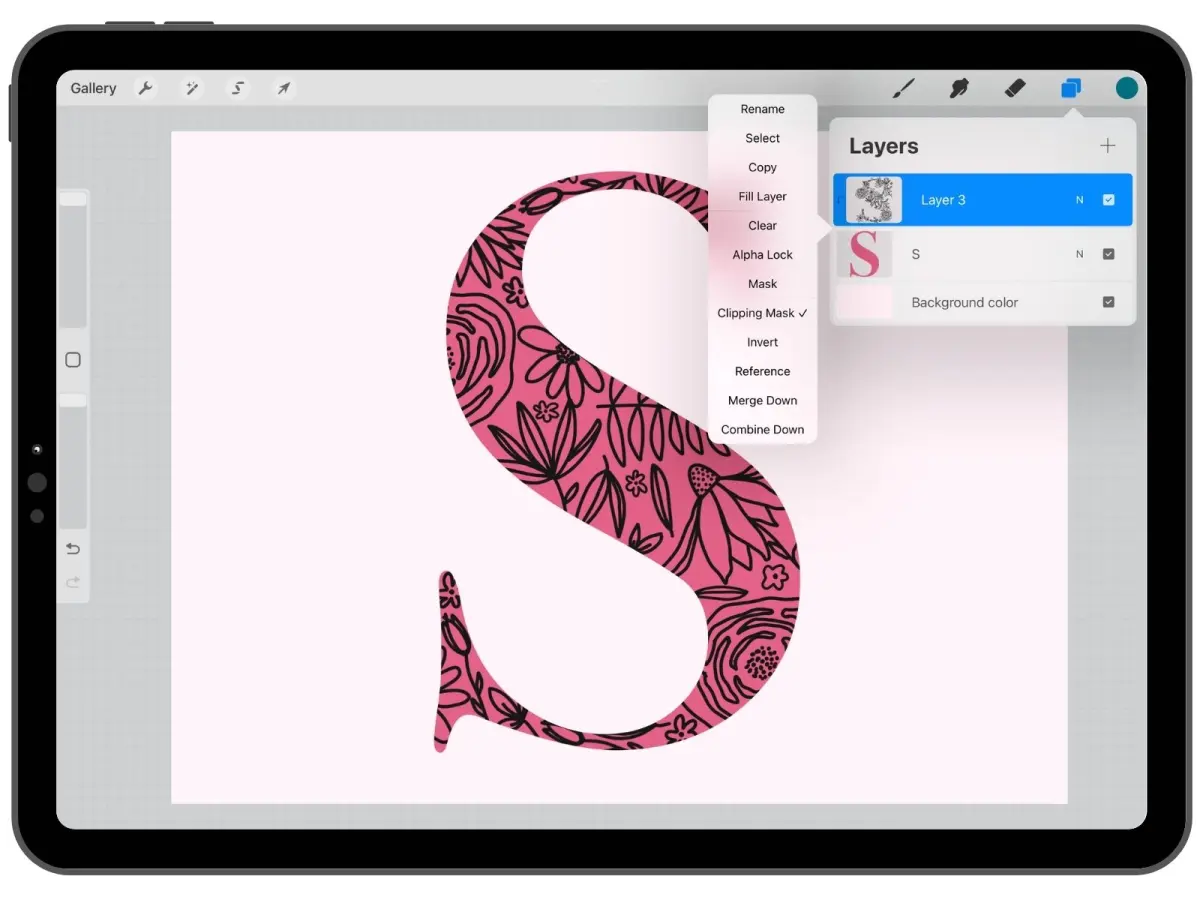
Task: Toggle visibility of Layer 3
Action: click(1108, 200)
